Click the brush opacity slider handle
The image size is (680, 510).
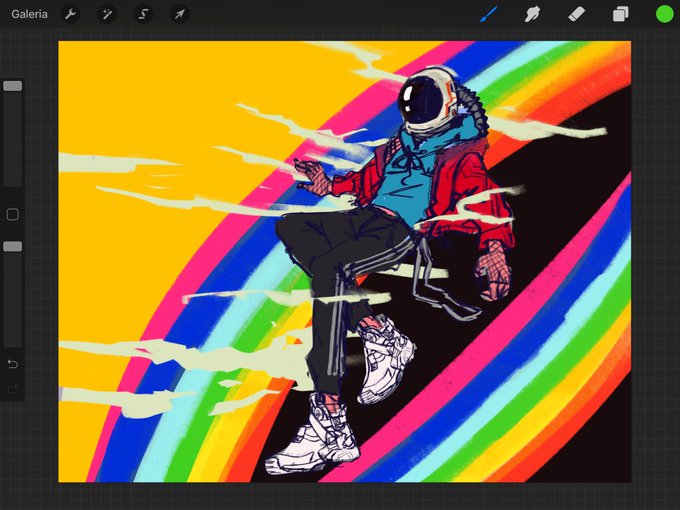13,246
